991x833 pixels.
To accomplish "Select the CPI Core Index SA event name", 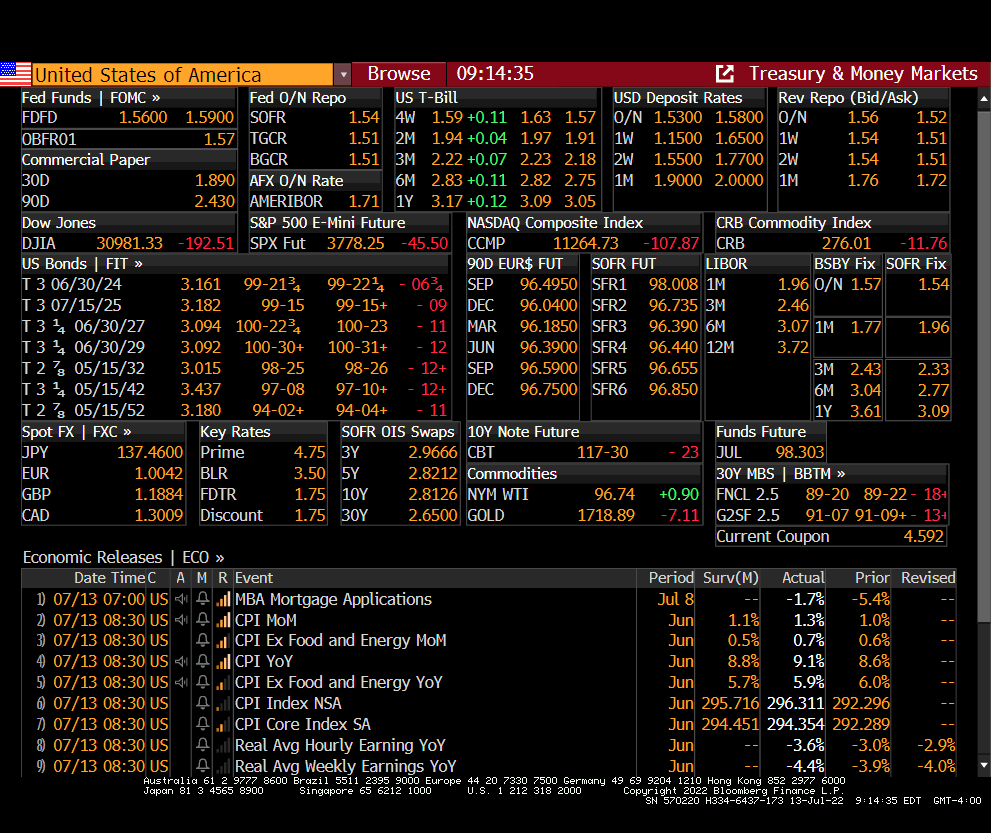I will coord(303,724).
